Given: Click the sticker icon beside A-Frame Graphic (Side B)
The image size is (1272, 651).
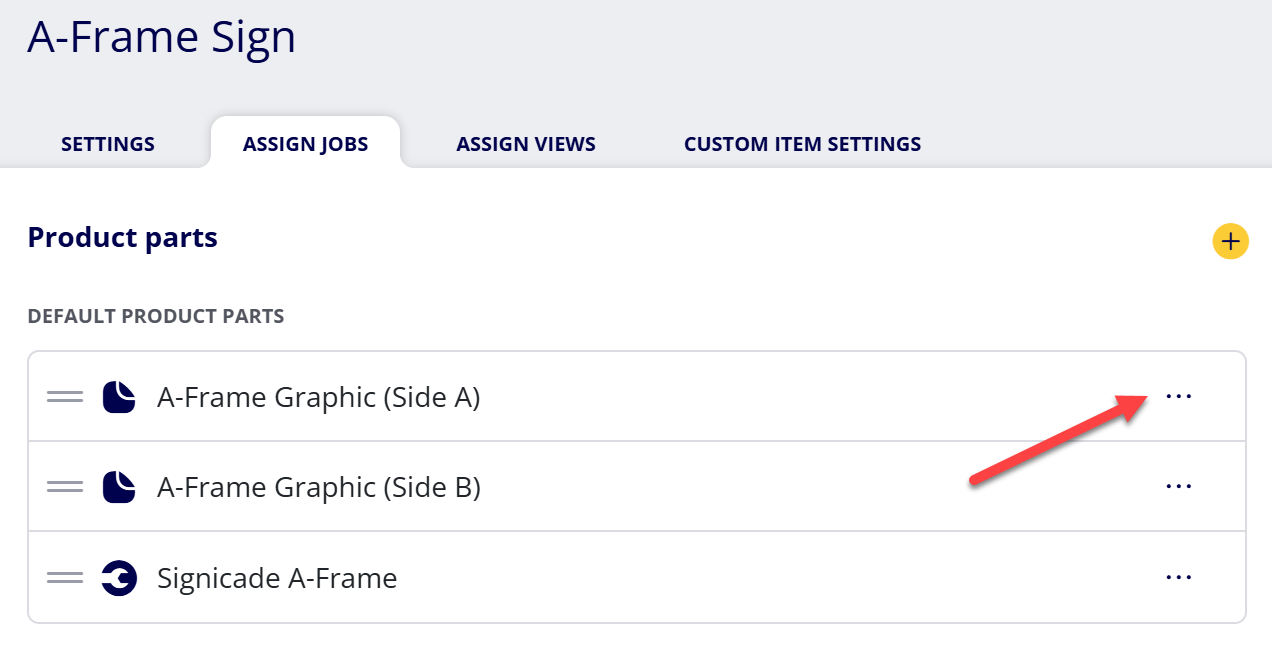Looking at the screenshot, I should [x=119, y=487].
